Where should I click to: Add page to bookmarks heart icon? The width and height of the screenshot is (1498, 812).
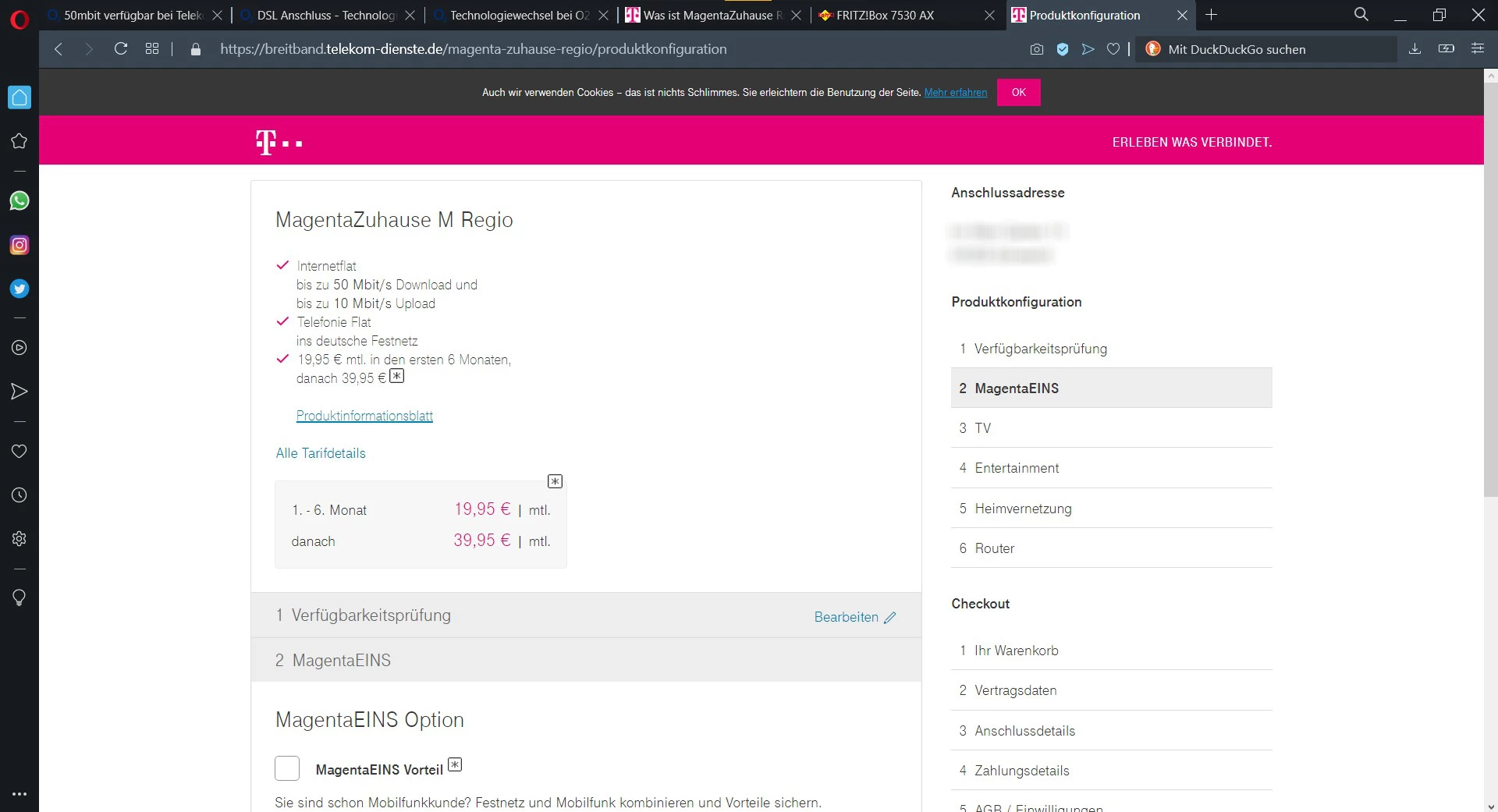click(1113, 49)
